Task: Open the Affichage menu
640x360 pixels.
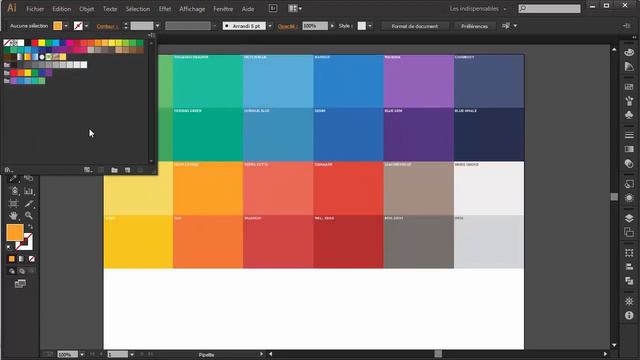Action: pos(192,9)
